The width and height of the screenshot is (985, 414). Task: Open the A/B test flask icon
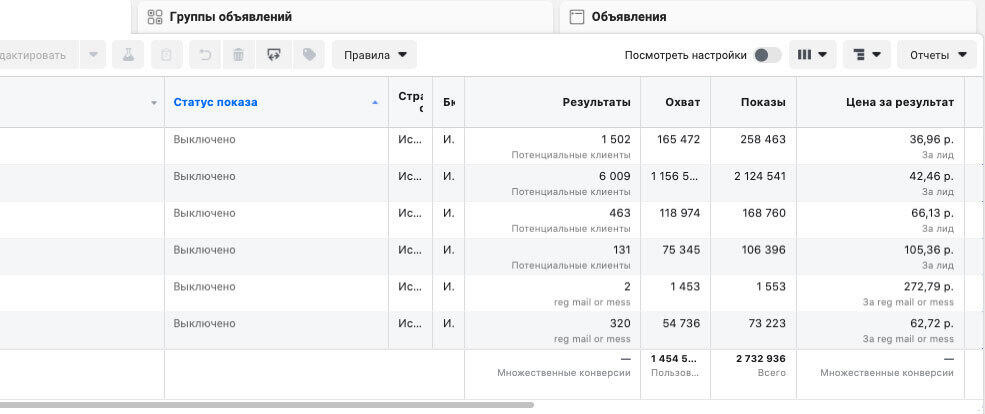pyautogui.click(x=128, y=55)
